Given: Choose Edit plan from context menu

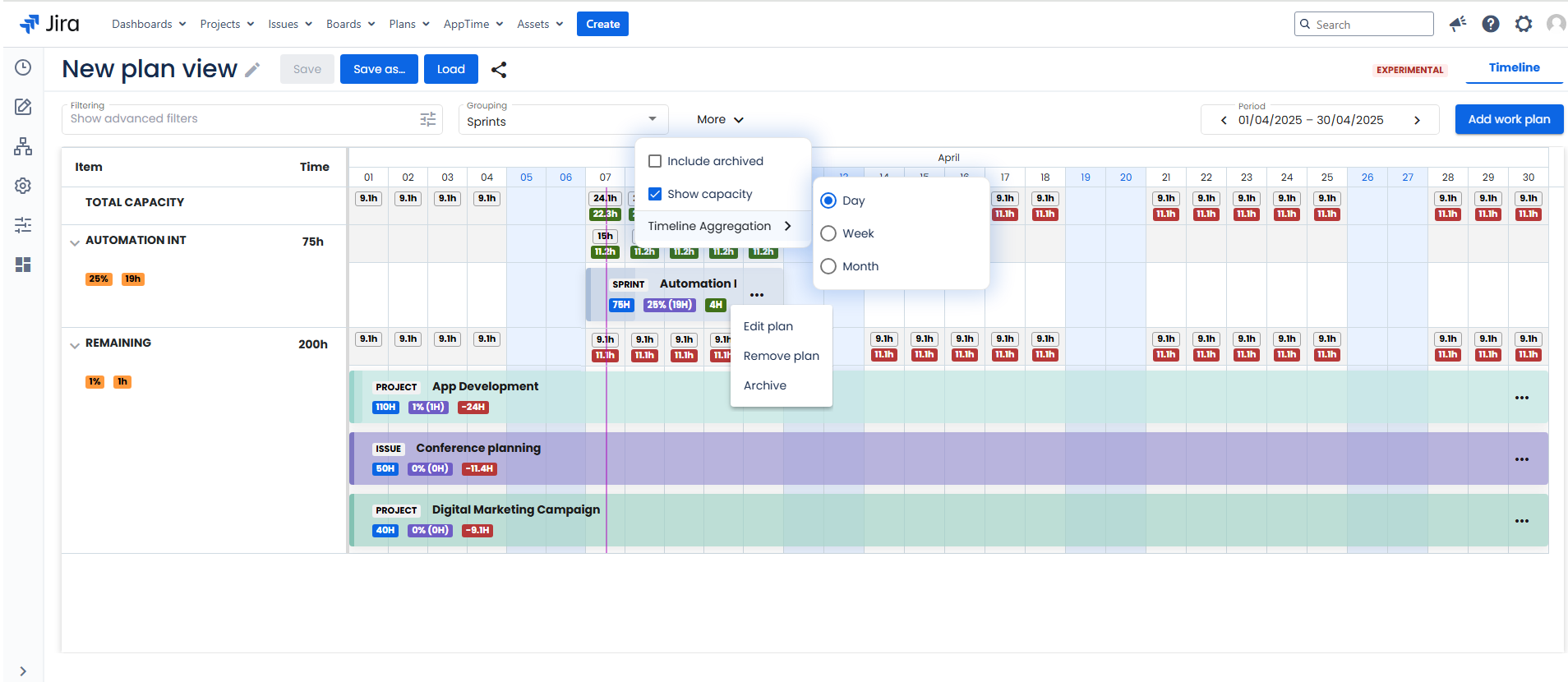Looking at the screenshot, I should [768, 326].
